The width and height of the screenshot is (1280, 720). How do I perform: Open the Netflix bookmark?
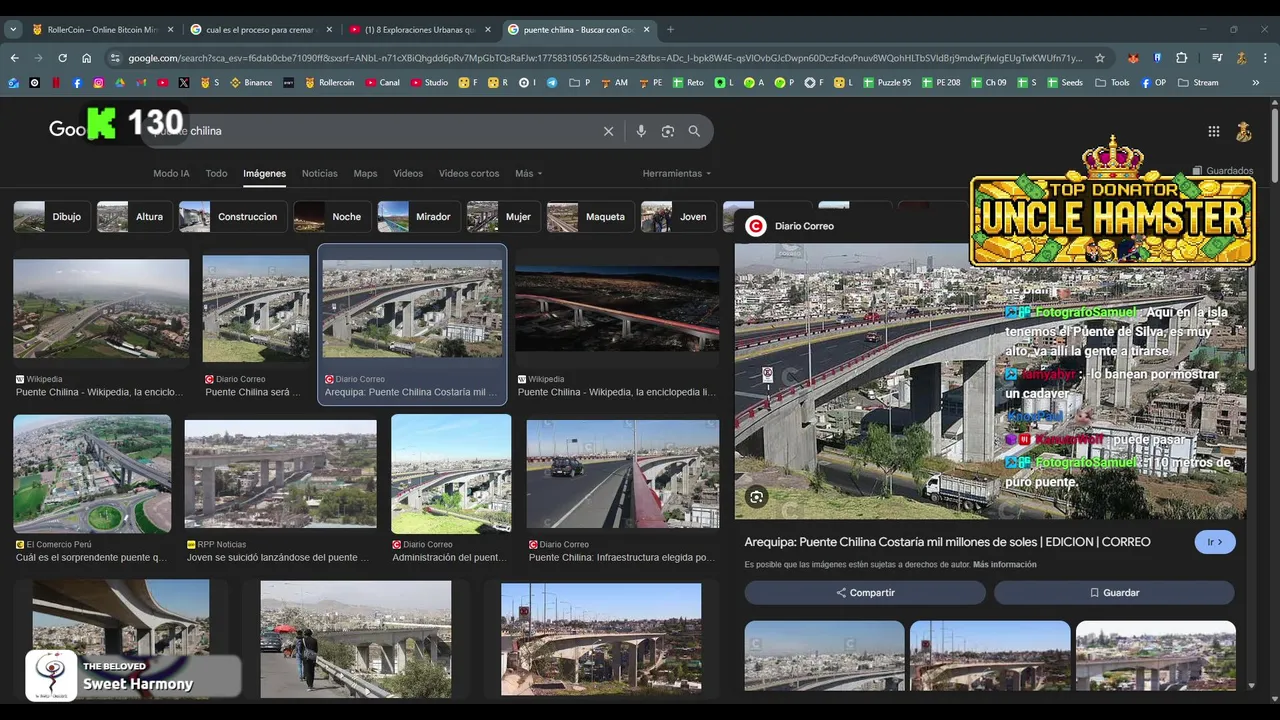pyautogui.click(x=56, y=83)
